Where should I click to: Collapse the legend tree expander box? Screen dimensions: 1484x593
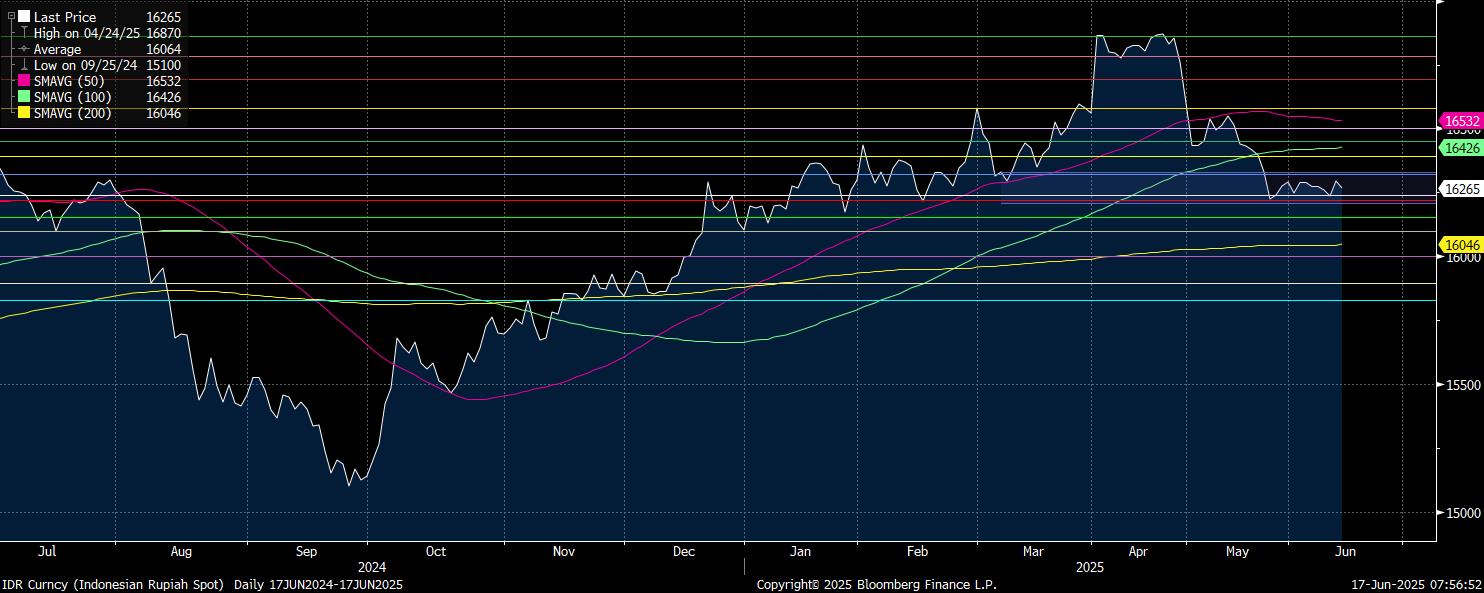11,16
